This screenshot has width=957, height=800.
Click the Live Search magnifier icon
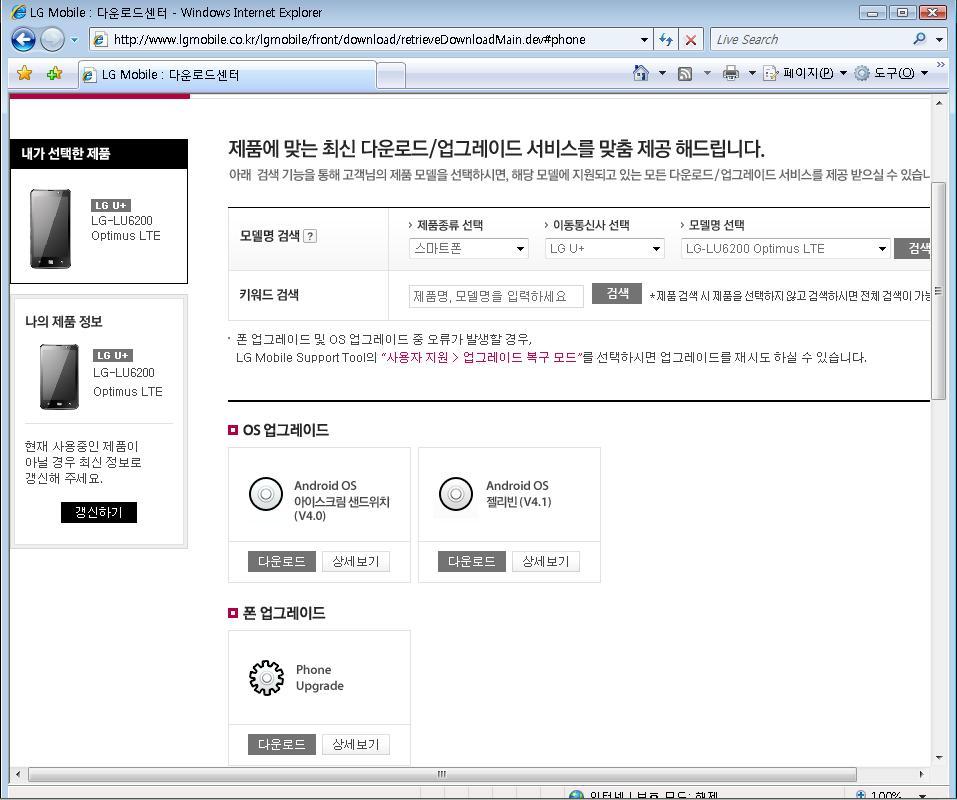tap(919, 39)
